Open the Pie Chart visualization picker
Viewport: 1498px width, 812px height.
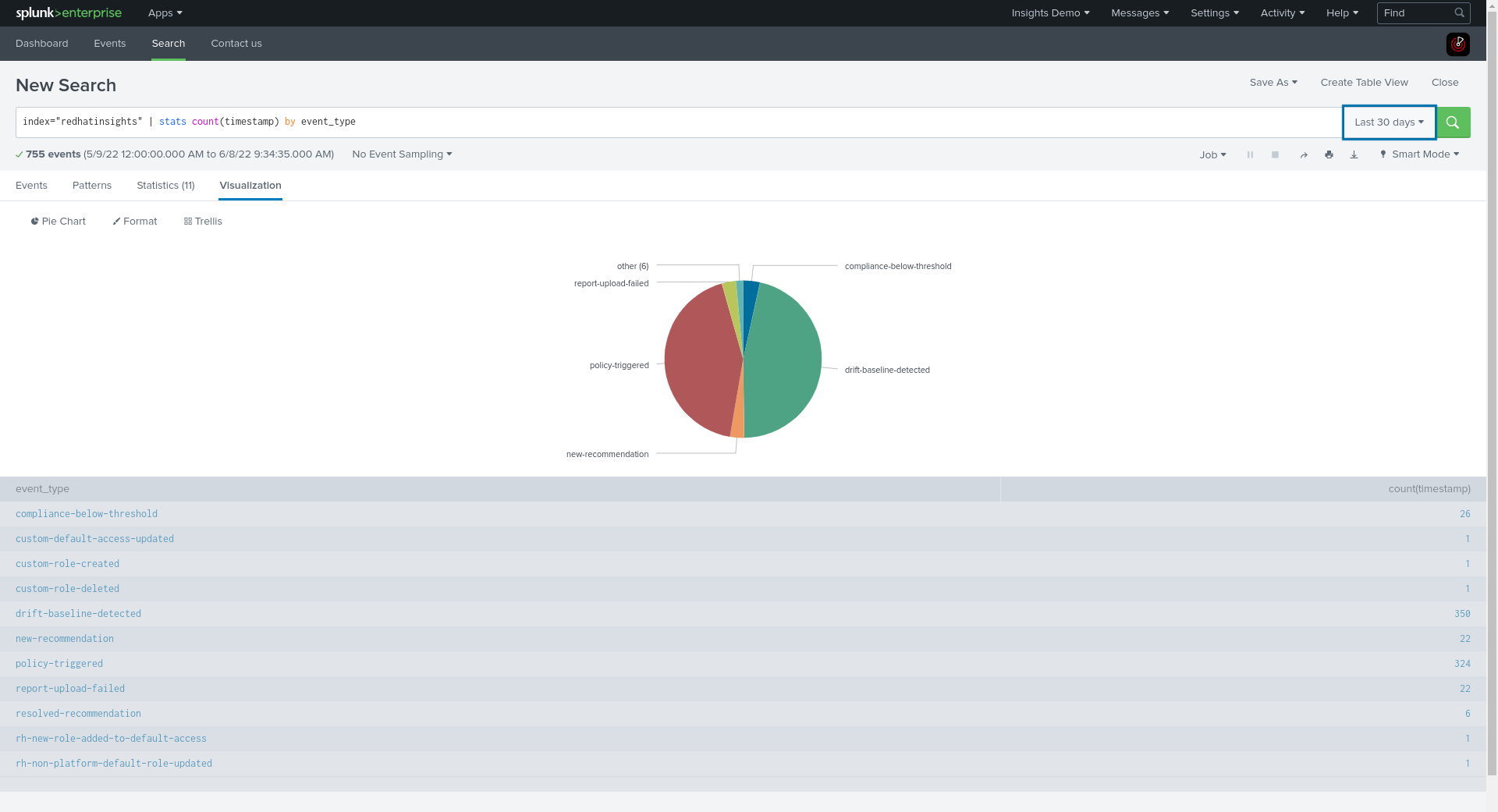pos(59,222)
